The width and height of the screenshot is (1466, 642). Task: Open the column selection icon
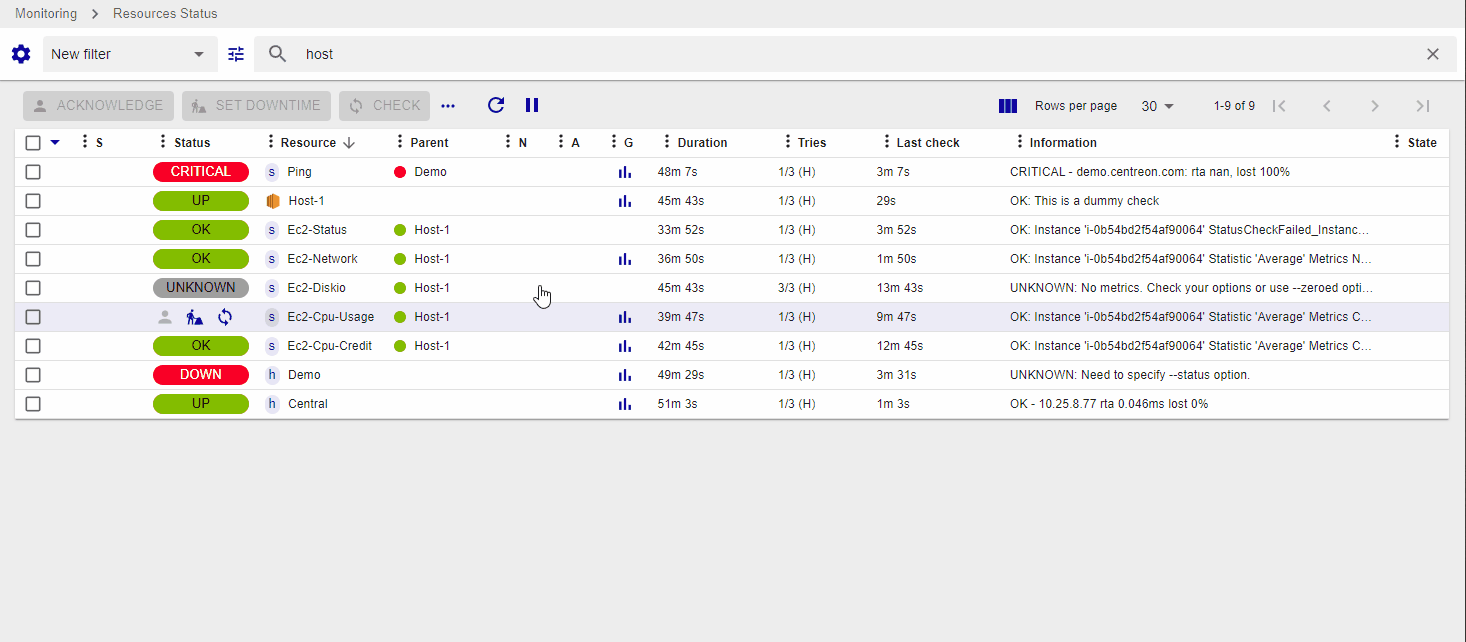coord(1008,106)
